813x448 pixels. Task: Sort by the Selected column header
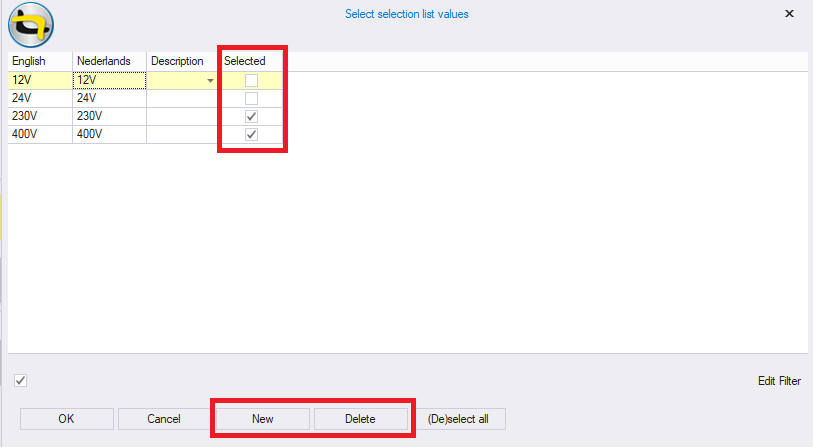click(251, 61)
